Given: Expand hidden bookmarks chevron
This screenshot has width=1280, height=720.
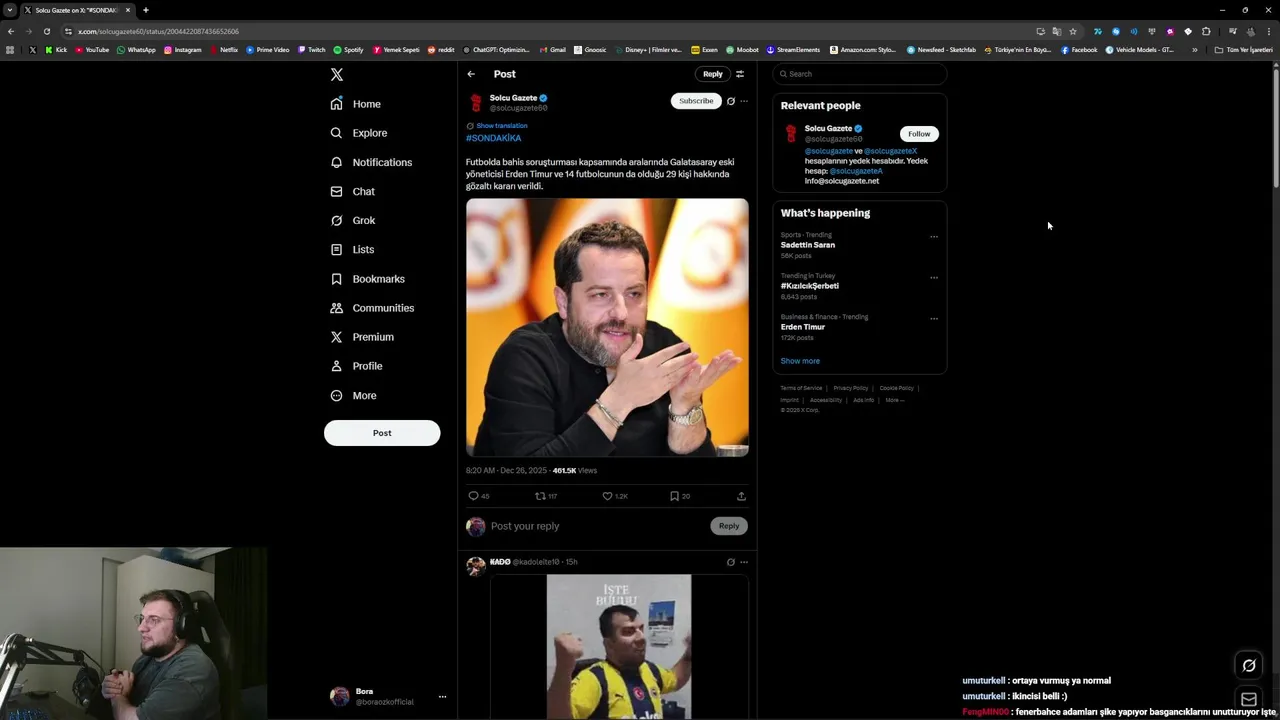Looking at the screenshot, I should pyautogui.click(x=1194, y=50).
